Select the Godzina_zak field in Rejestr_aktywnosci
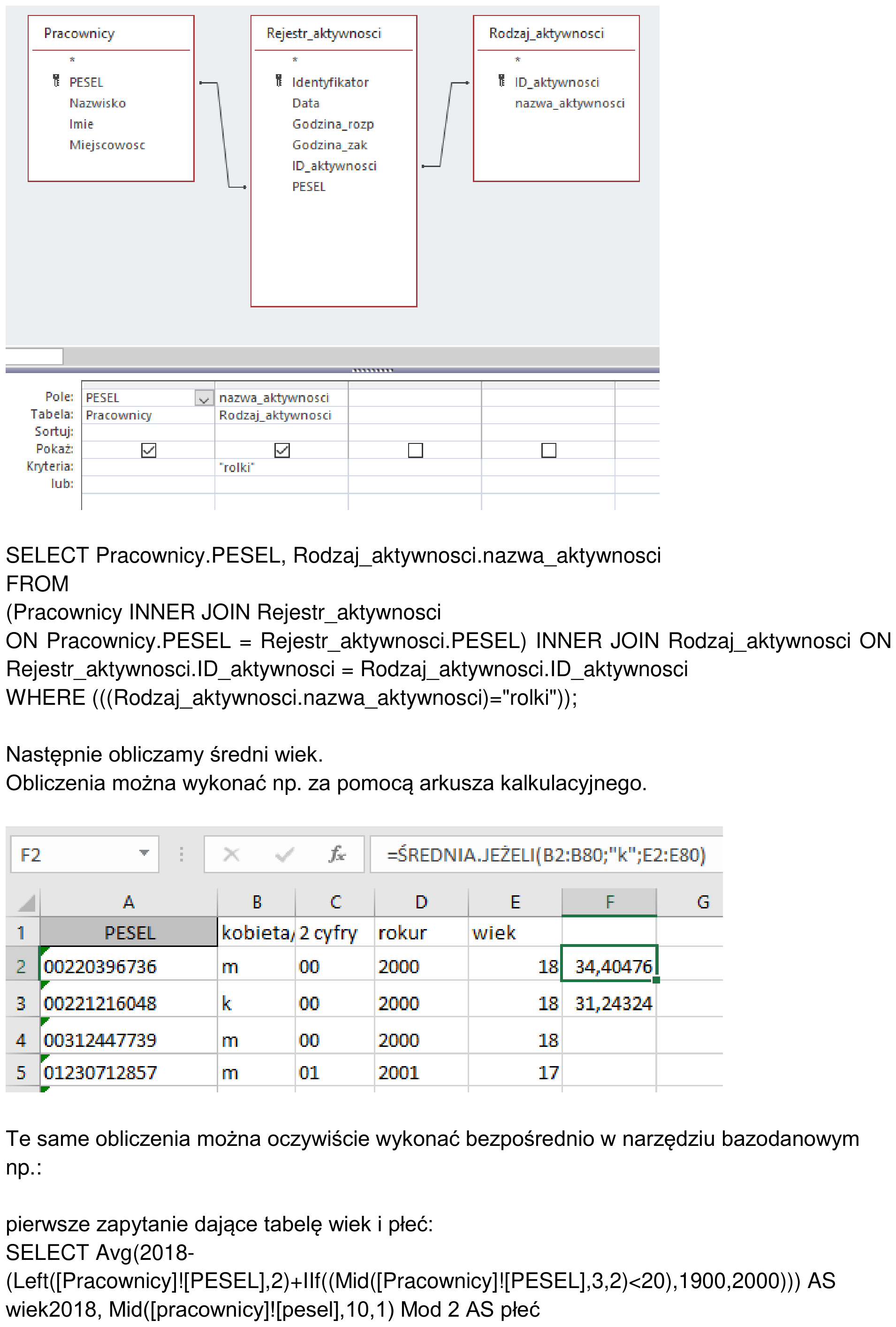896x1327 pixels. tap(329, 145)
